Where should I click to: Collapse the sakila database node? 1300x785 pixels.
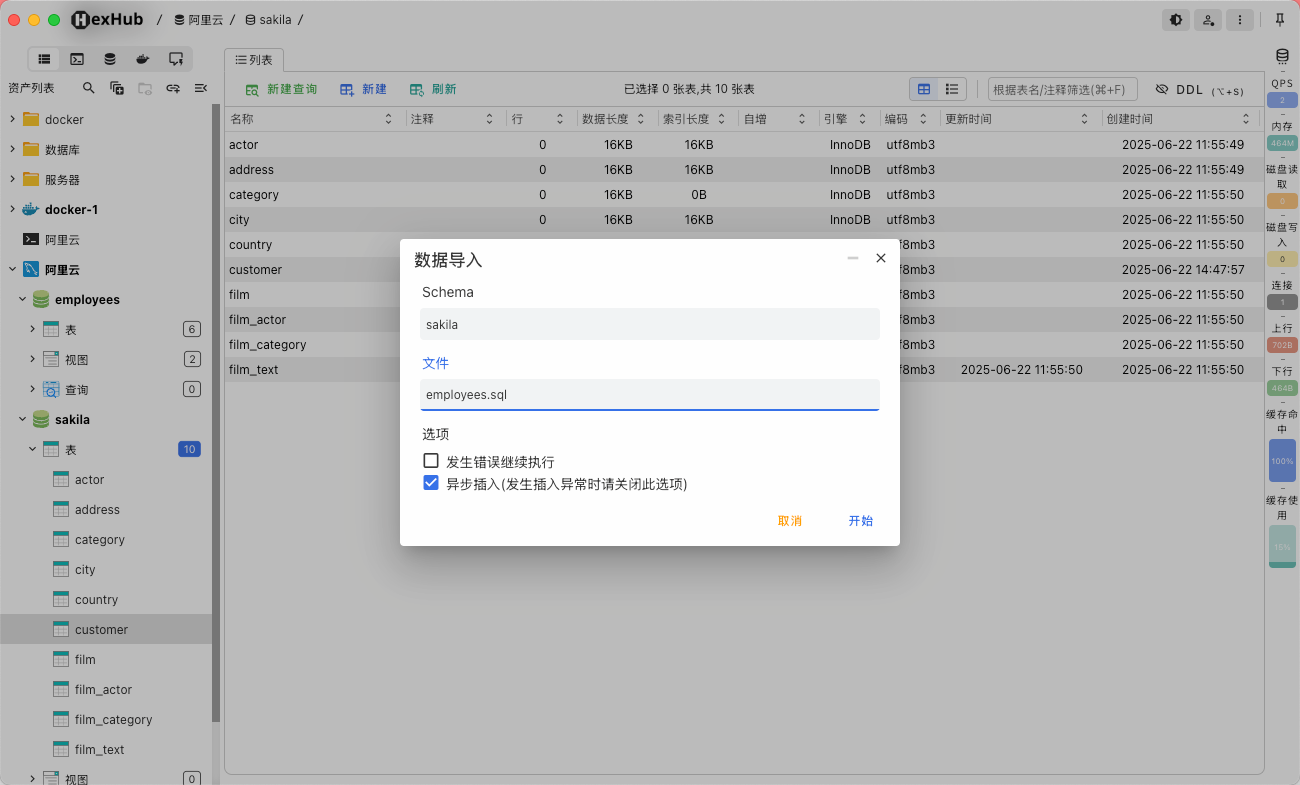tap(22, 419)
